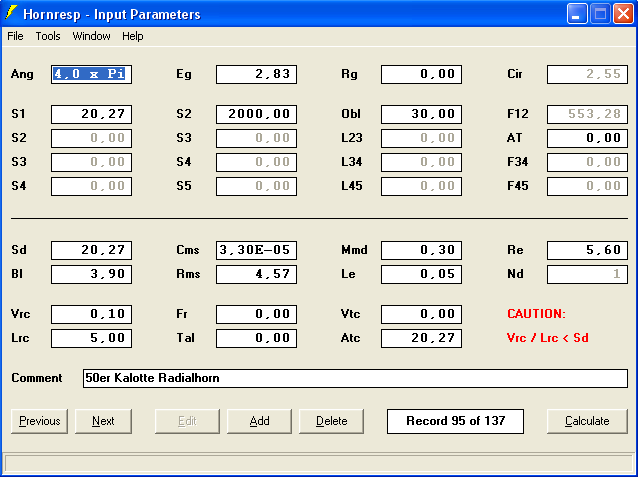This screenshot has height=477, width=638.
Task: Click the Vrc field showing 0,10
Action: click(x=92, y=314)
